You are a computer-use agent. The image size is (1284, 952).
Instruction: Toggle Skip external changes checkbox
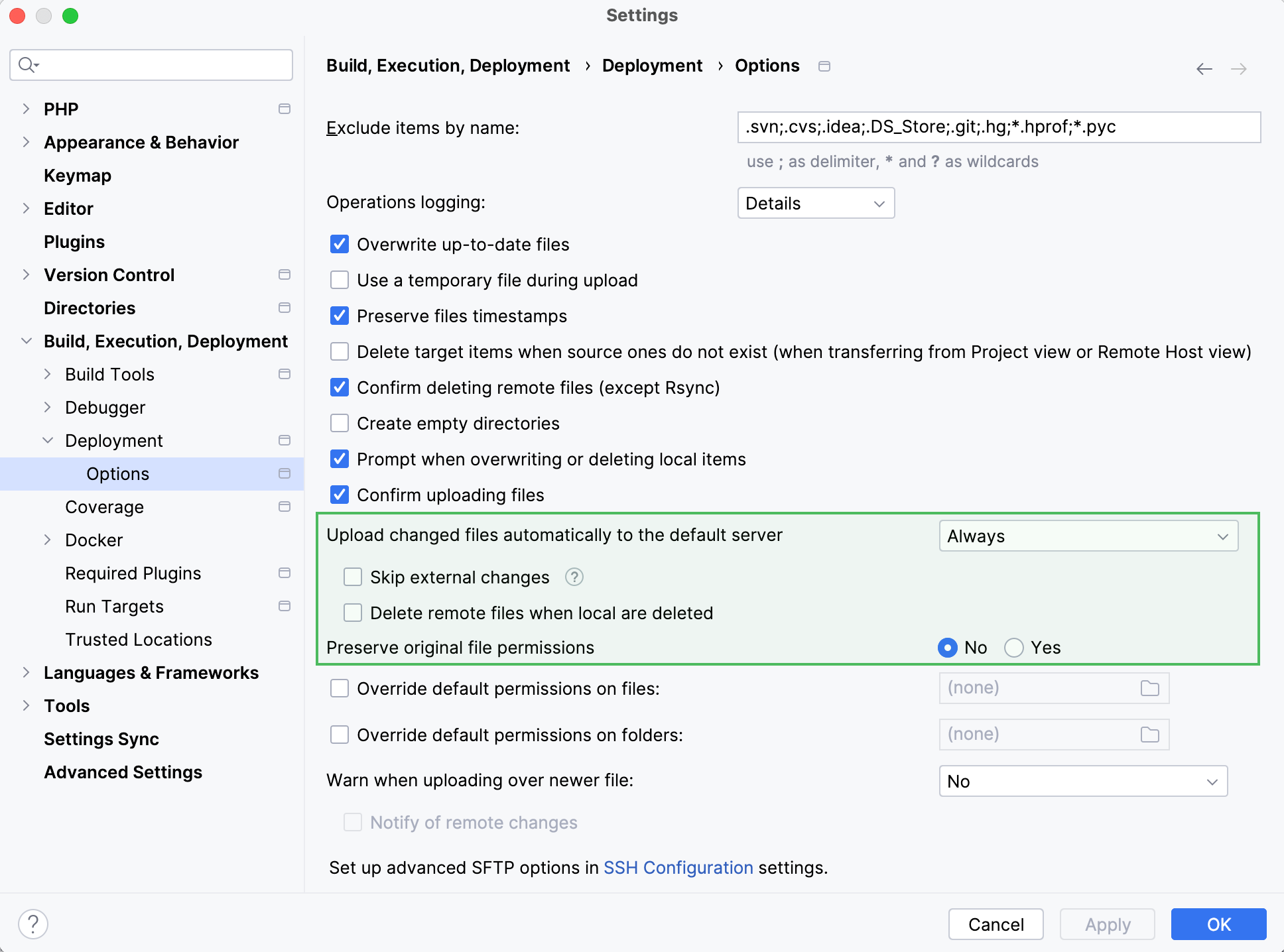click(354, 576)
